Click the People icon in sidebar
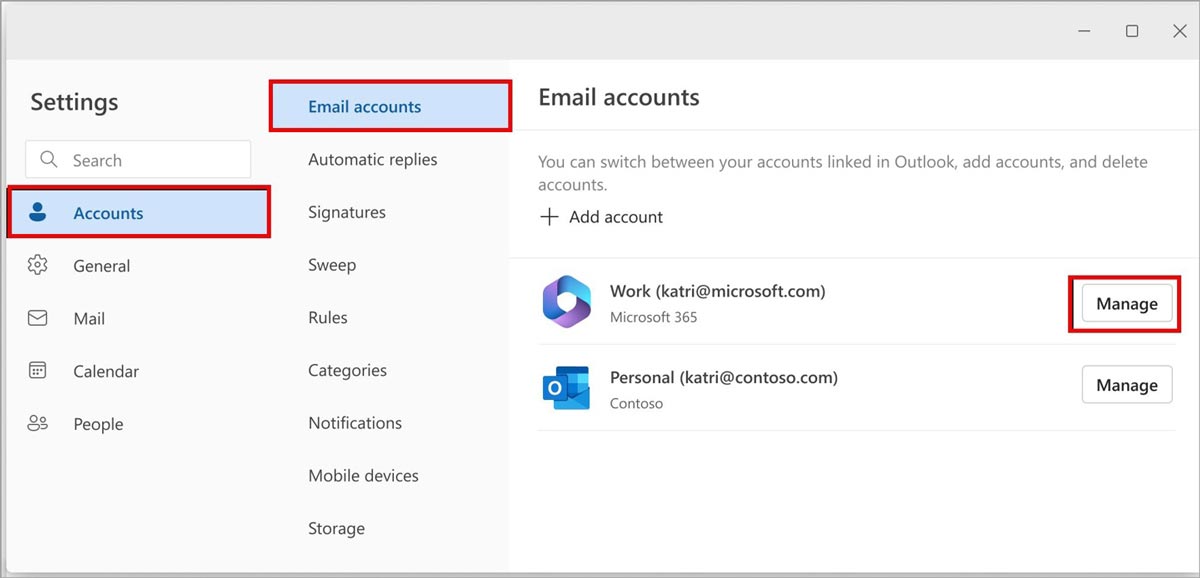1200x578 pixels. pos(38,424)
